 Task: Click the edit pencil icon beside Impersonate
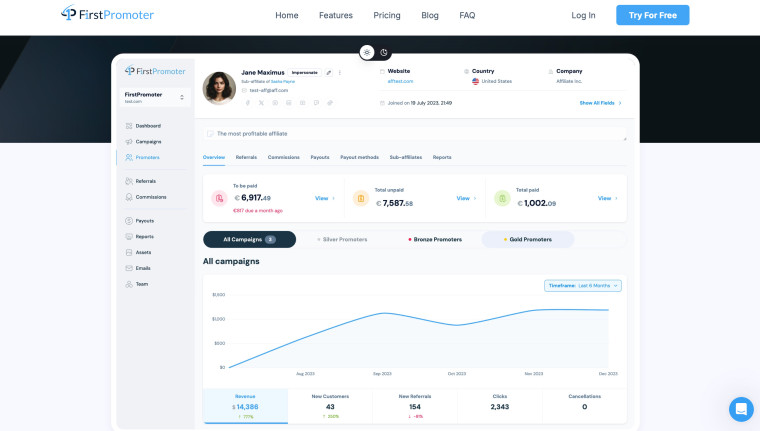click(329, 73)
